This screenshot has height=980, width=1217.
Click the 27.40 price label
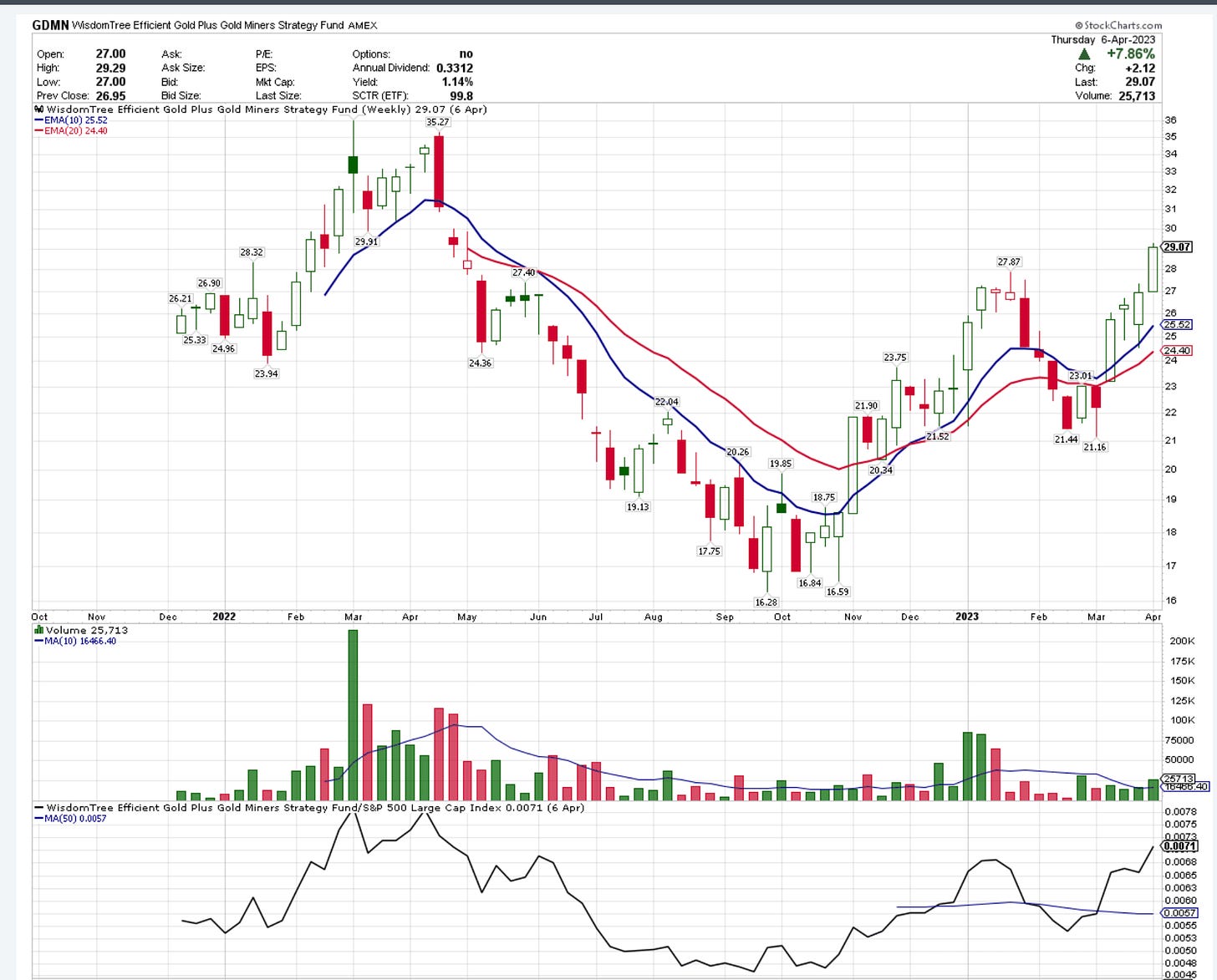tap(523, 272)
